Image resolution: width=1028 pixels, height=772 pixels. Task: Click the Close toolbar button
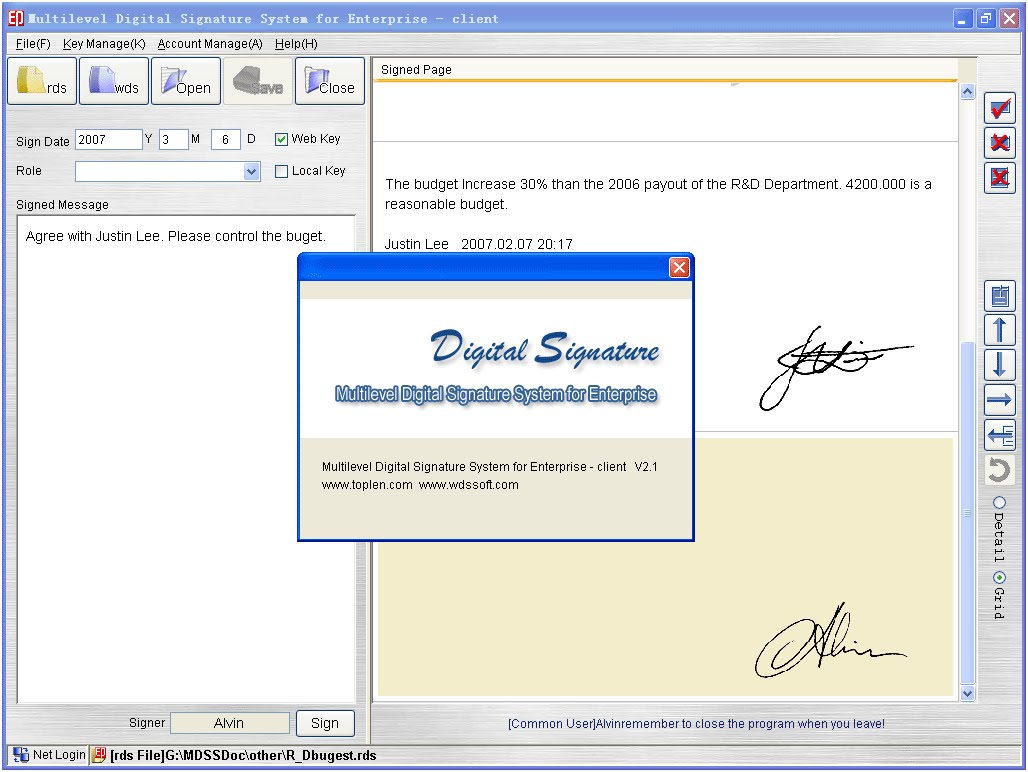[x=330, y=81]
